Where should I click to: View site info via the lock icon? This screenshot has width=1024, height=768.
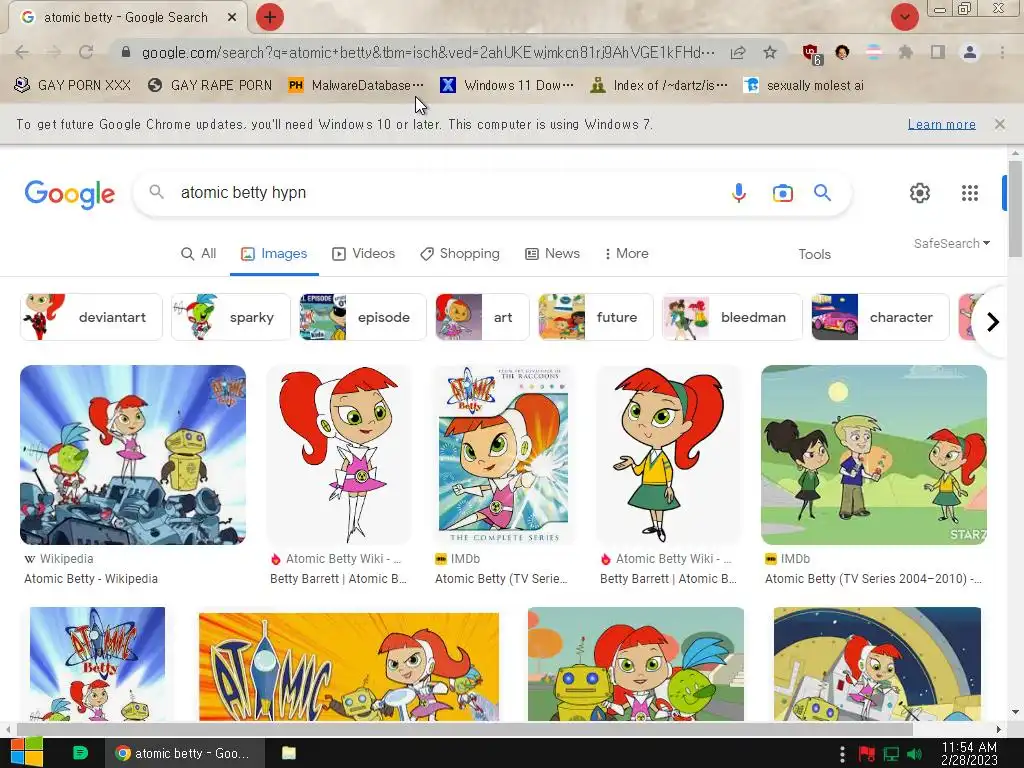126,52
